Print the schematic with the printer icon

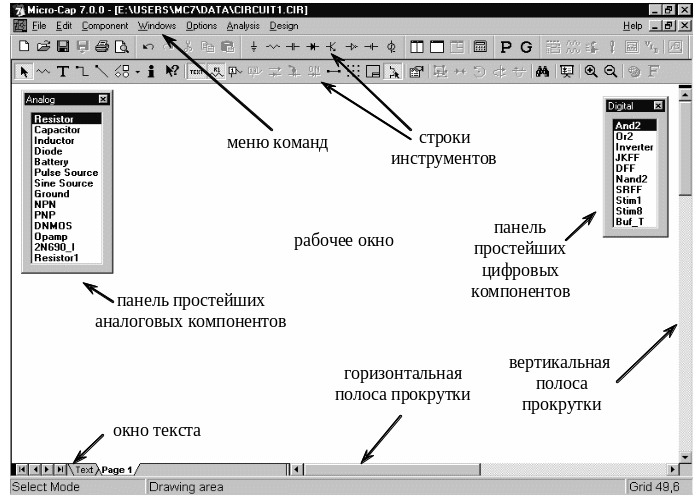[x=102, y=46]
